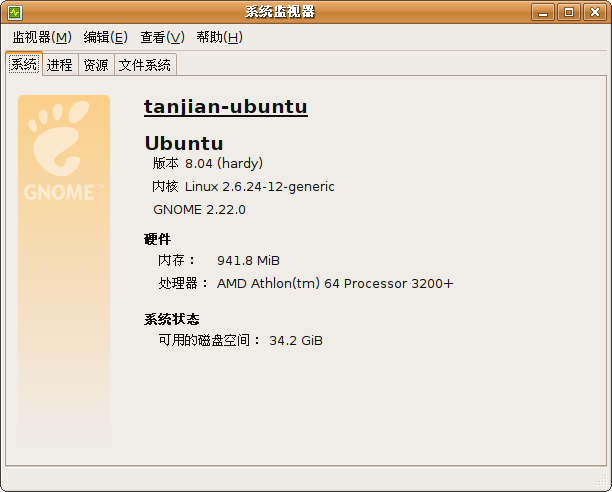
Task: Click the 内核 label
Action: coord(165,187)
